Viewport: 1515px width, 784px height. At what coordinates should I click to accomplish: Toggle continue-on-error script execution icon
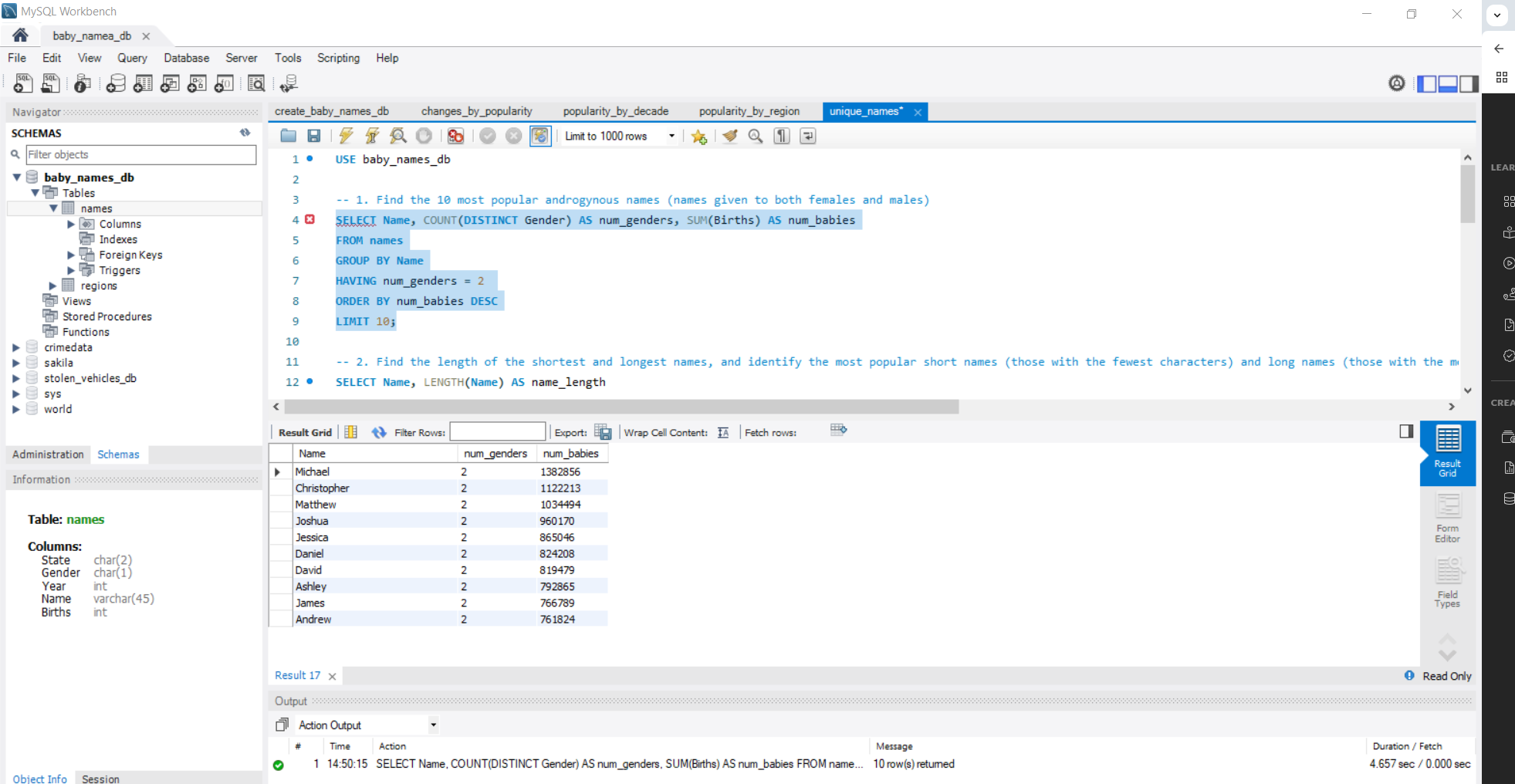tap(456, 136)
